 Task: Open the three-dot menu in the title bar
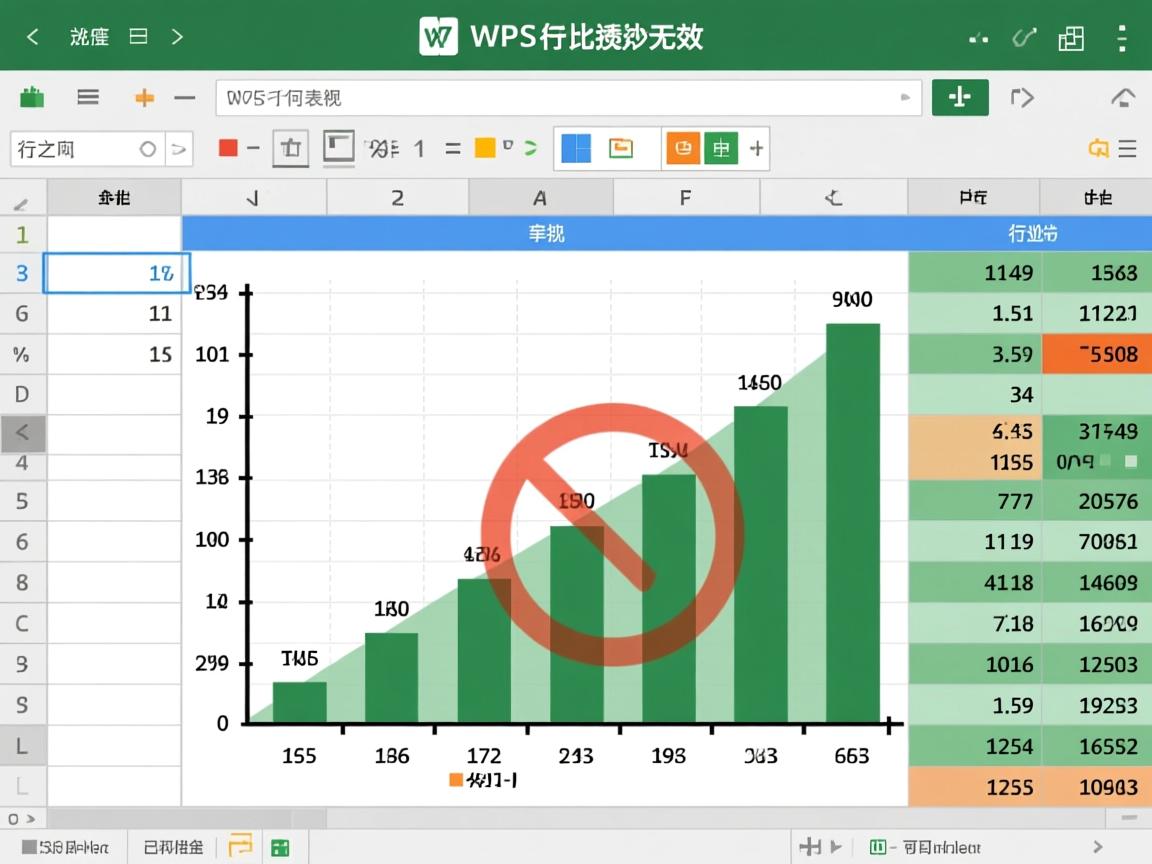pos(1123,37)
